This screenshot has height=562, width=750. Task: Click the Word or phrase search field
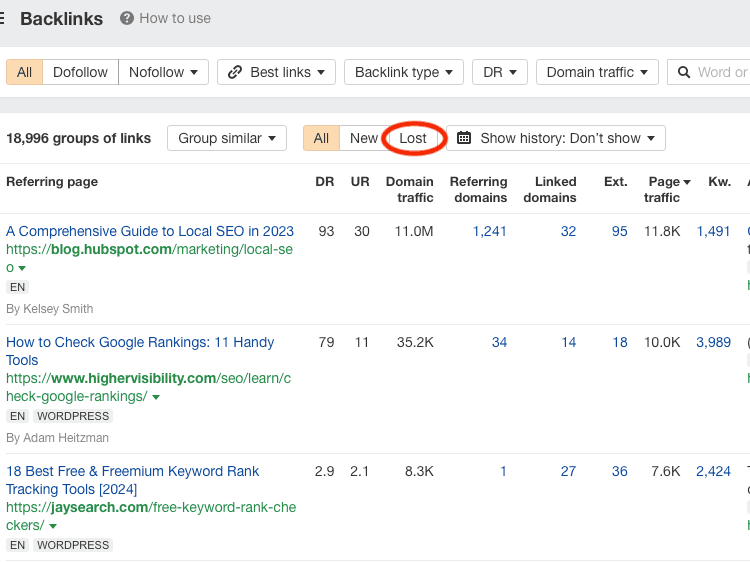coord(720,72)
